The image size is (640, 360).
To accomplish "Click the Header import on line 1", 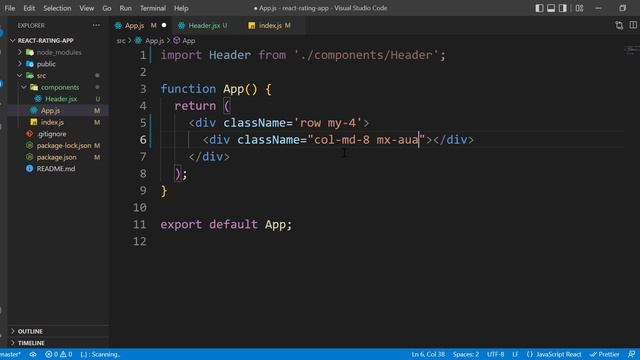I will pyautogui.click(x=230, y=55).
